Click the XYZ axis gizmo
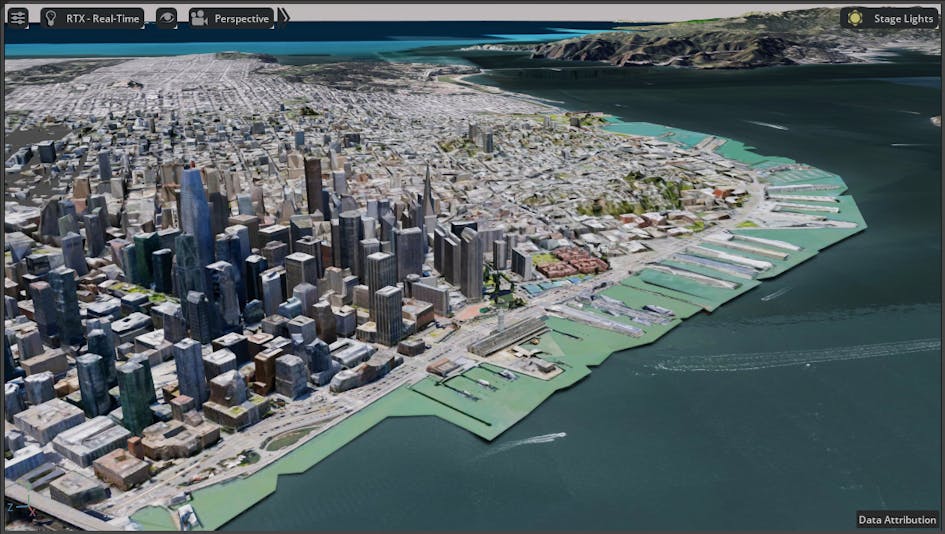Viewport: 945px width, 534px height. pos(22,506)
